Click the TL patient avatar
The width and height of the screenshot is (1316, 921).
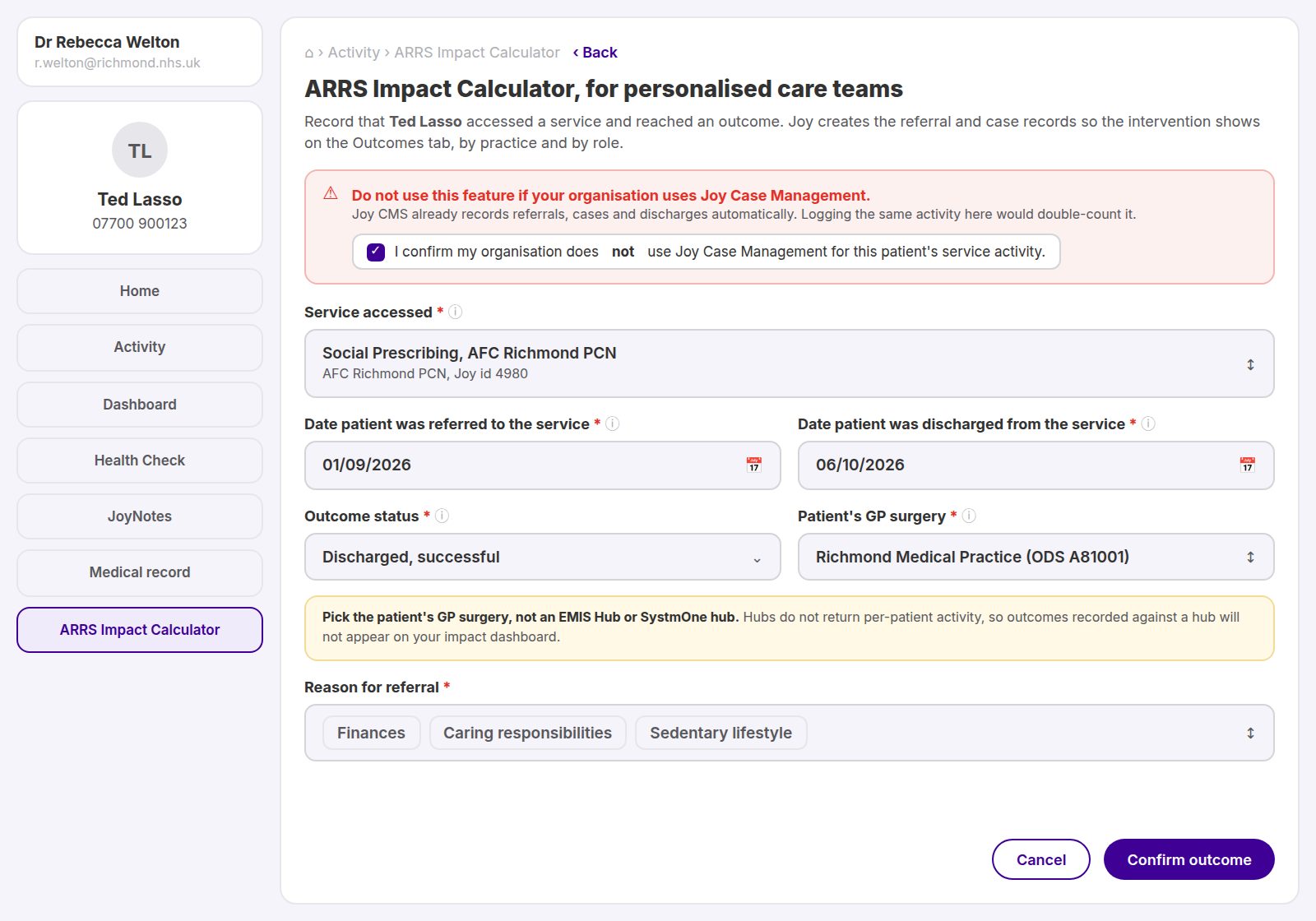click(x=140, y=150)
